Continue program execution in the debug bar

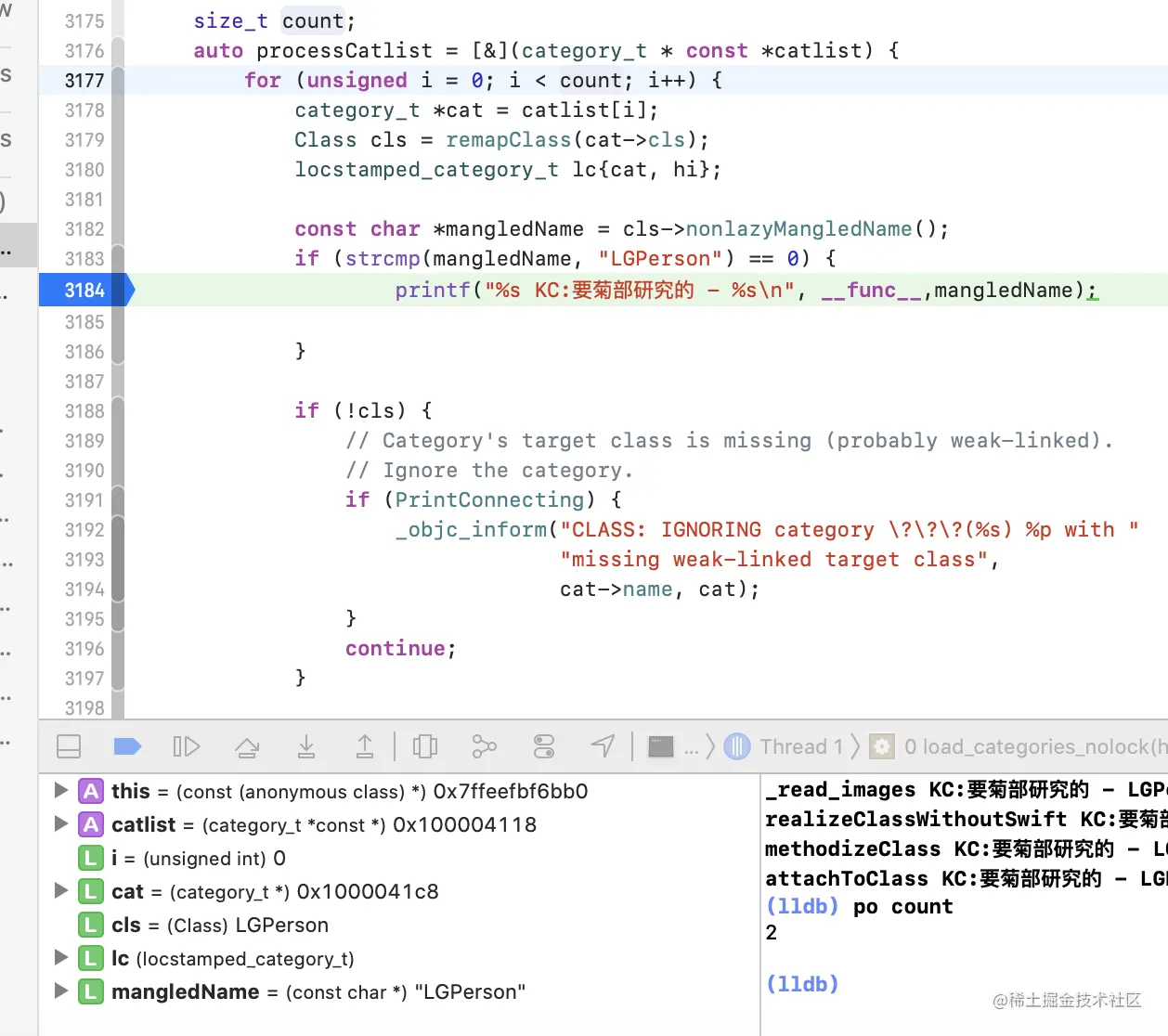(187, 746)
